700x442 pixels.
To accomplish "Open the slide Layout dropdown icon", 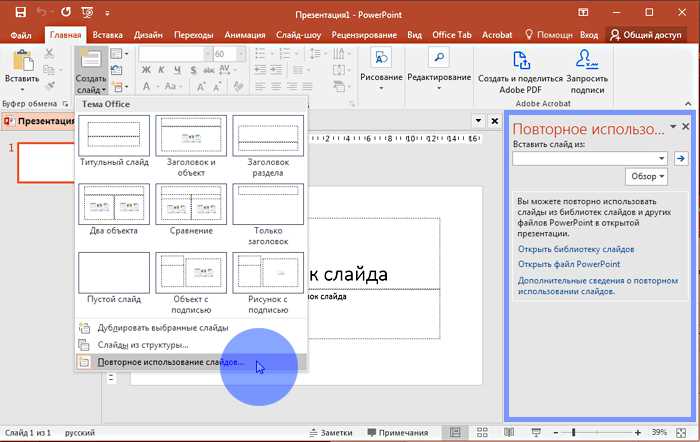I will 119,54.
